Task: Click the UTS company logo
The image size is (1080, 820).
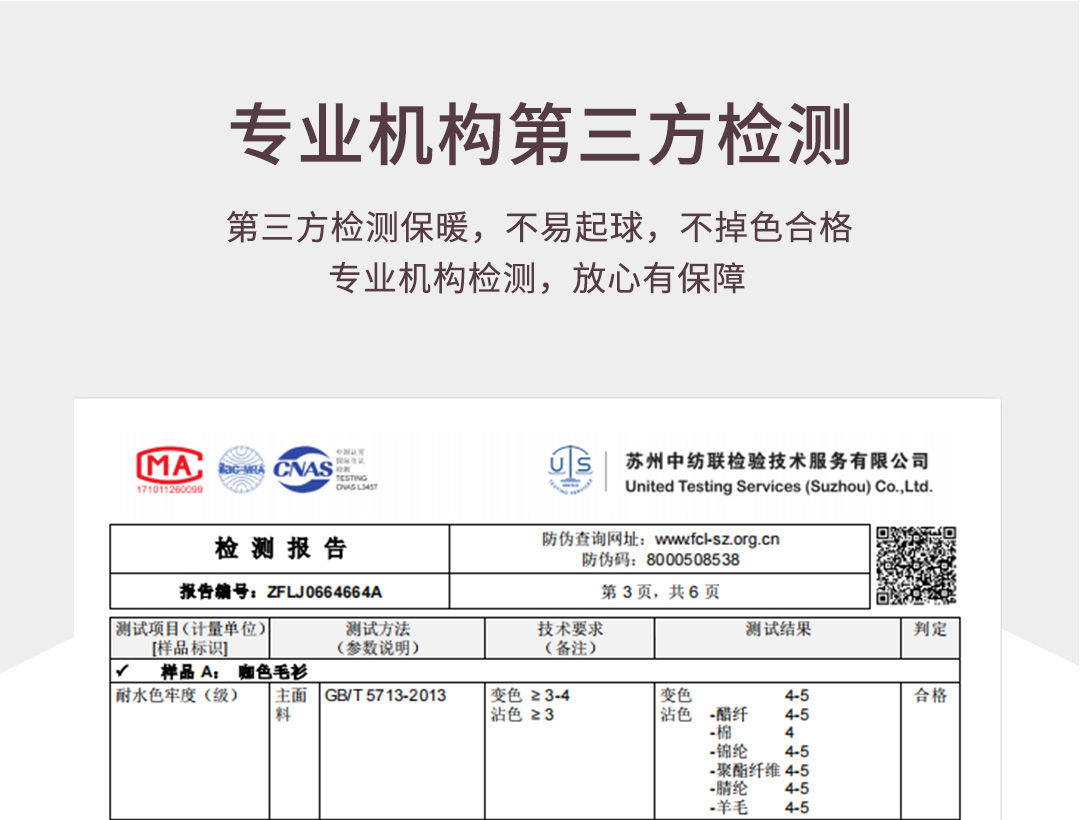Action: pos(570,470)
